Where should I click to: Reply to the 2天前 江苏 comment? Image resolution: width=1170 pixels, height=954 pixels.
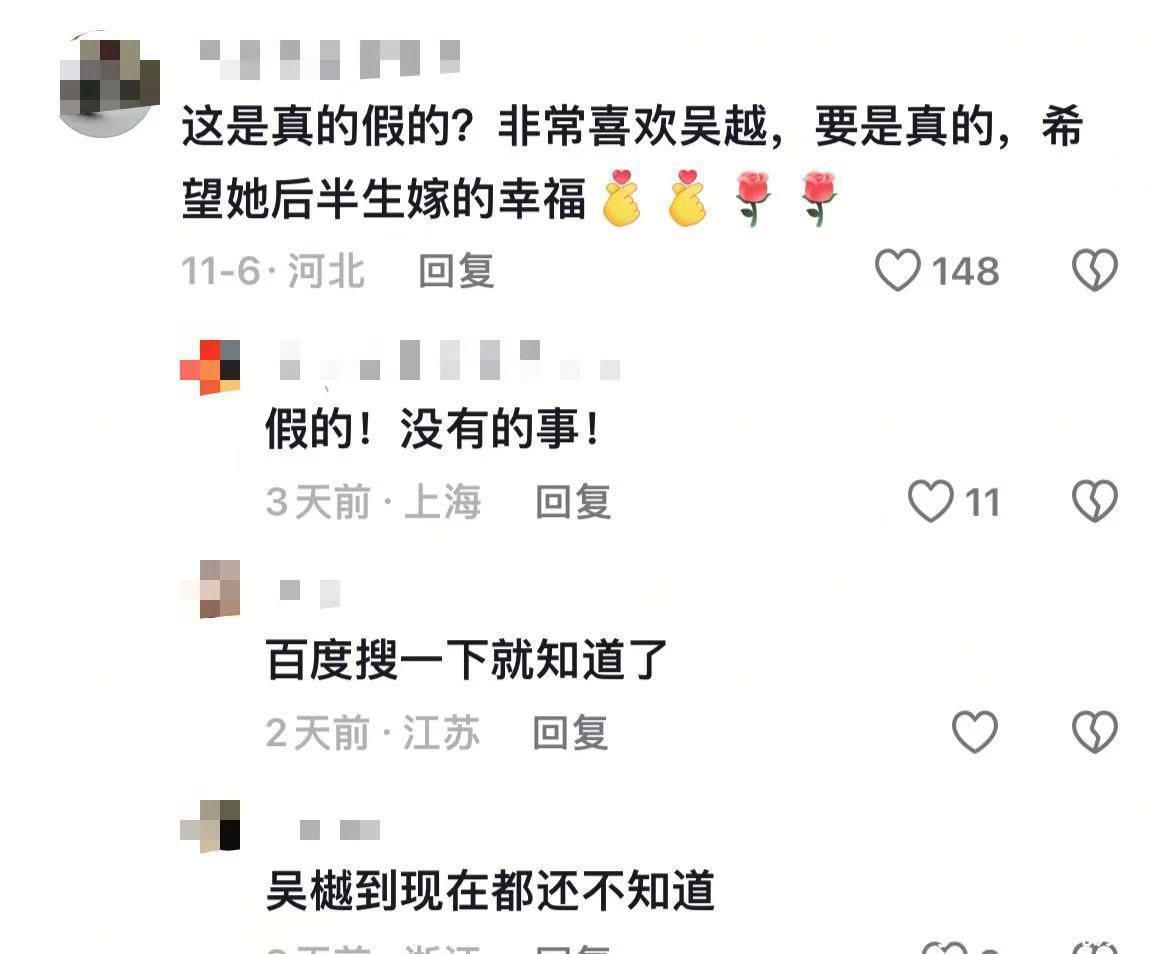(570, 732)
